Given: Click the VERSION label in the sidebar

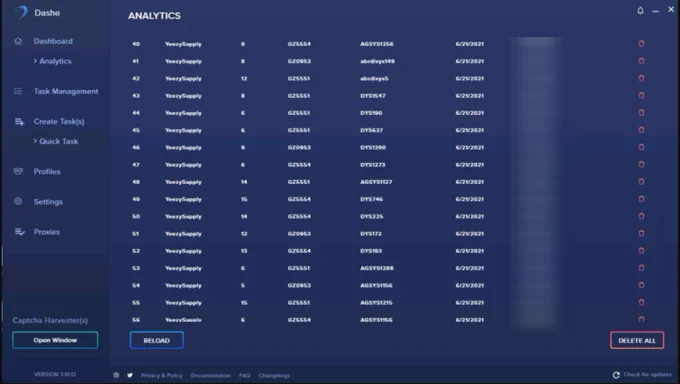Looking at the screenshot, I should point(55,374).
